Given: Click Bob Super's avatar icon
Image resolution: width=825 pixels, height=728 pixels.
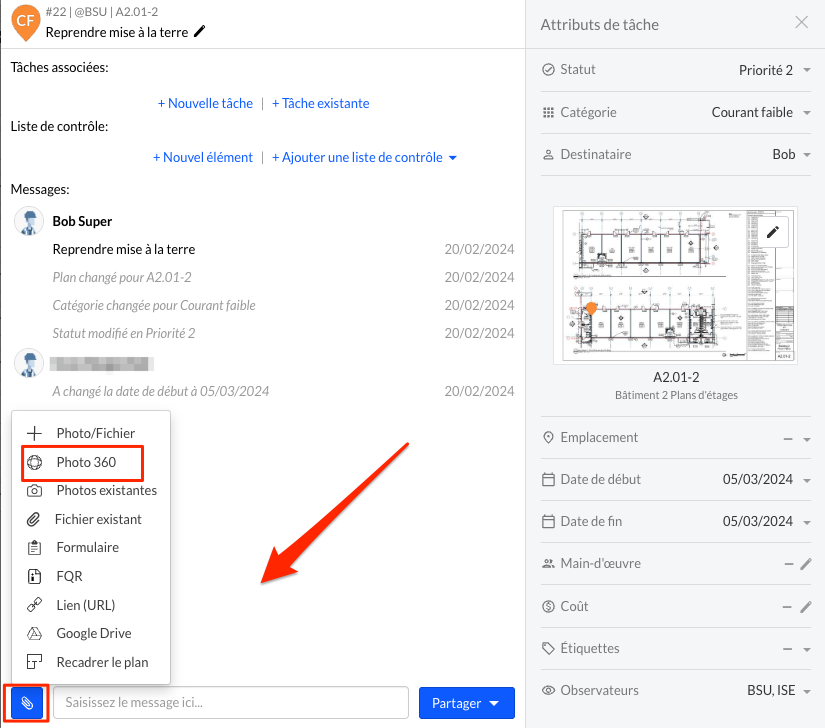Looking at the screenshot, I should (x=29, y=222).
